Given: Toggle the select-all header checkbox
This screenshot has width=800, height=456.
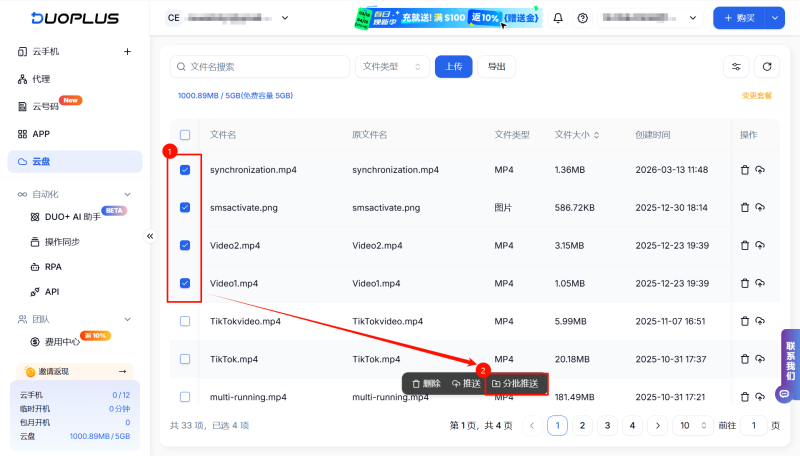Looking at the screenshot, I should [185, 135].
